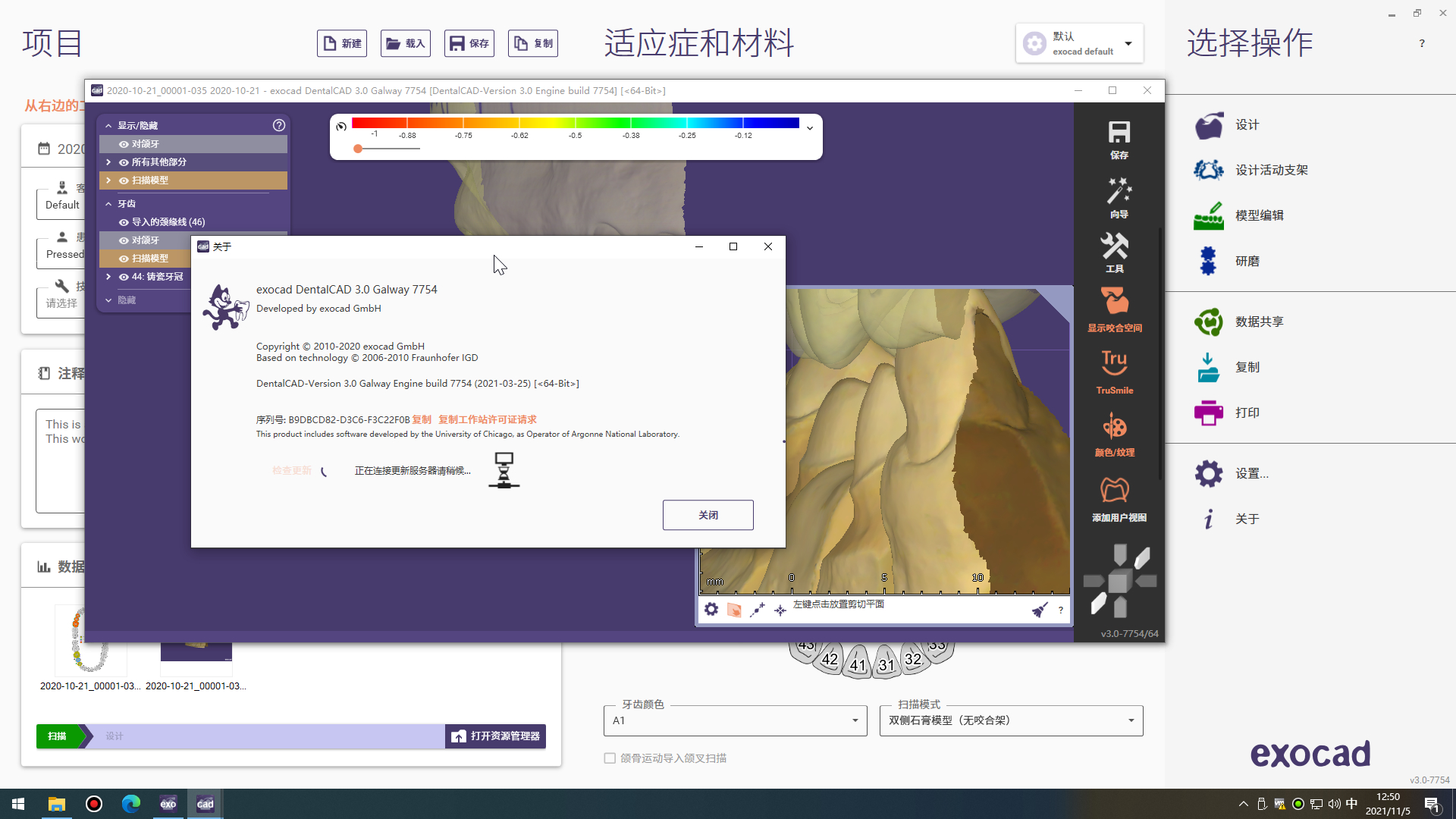Expand 44: 铸瓷牙冠 node
This screenshot has height=819, width=1456.
pos(108,277)
